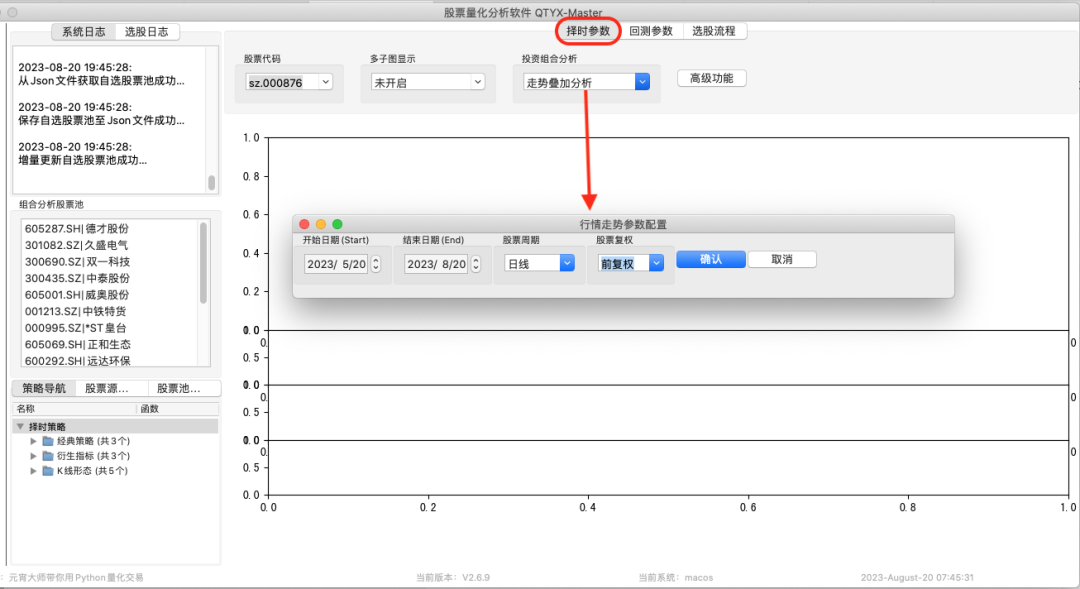Viewport: 1080px width, 589px height.
Task: Click status text 当前版本: V2.6.9
Action: [x=453, y=577]
